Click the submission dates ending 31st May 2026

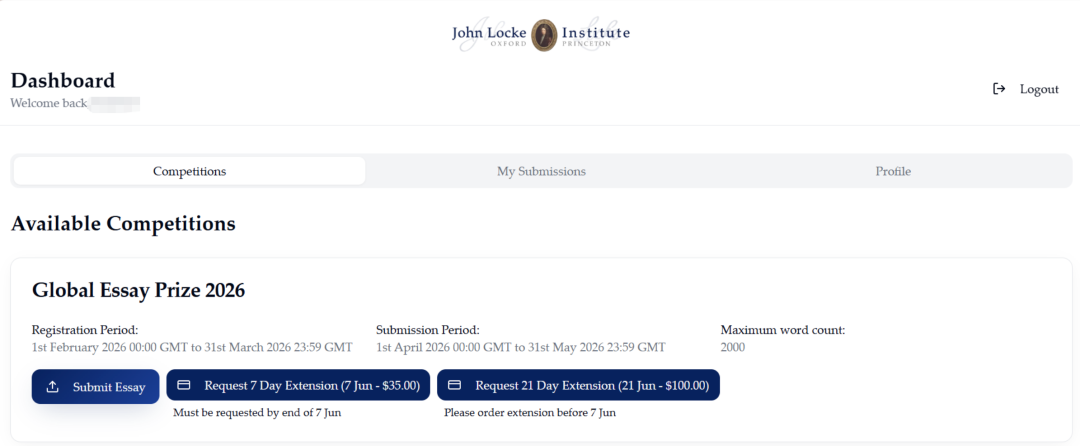point(521,348)
